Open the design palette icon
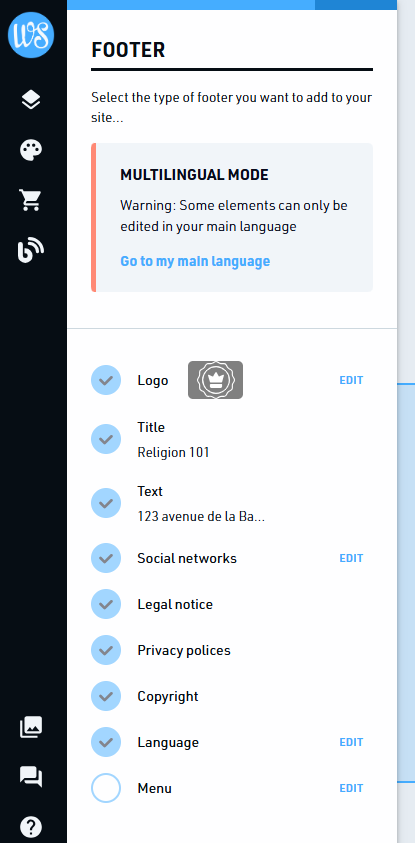This screenshot has width=415, height=843. coord(31,150)
